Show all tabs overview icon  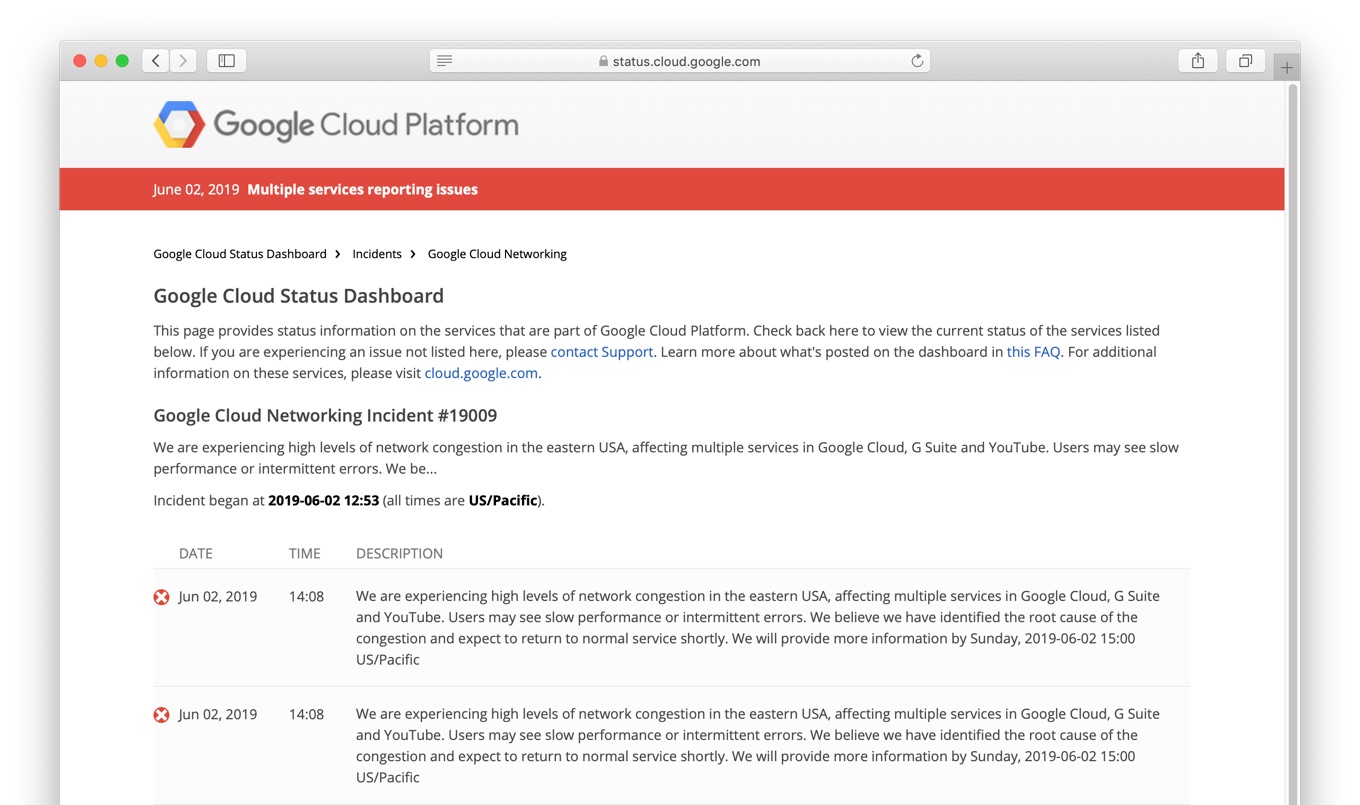point(1245,61)
